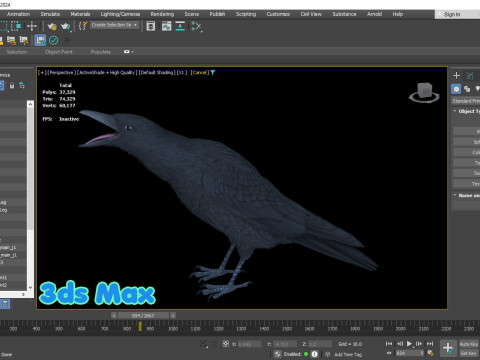Click time slider right arrow
Image resolution: width=480 pixels, height=360 pixels.
click(173, 315)
